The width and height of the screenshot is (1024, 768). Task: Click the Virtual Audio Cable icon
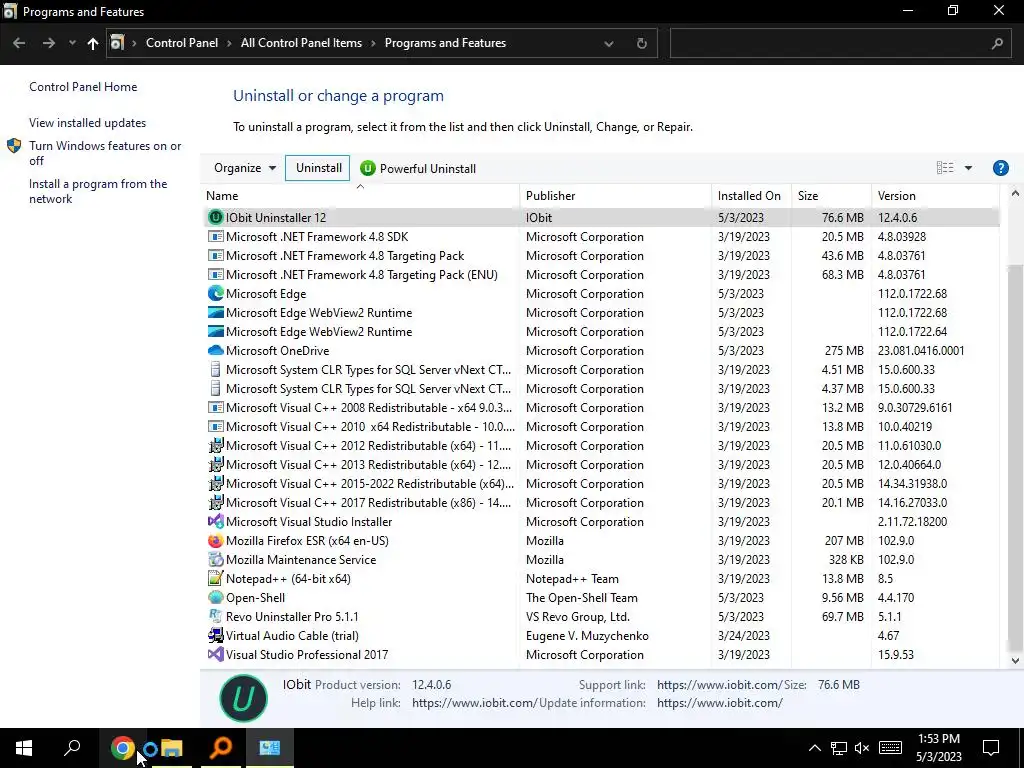tap(216, 635)
